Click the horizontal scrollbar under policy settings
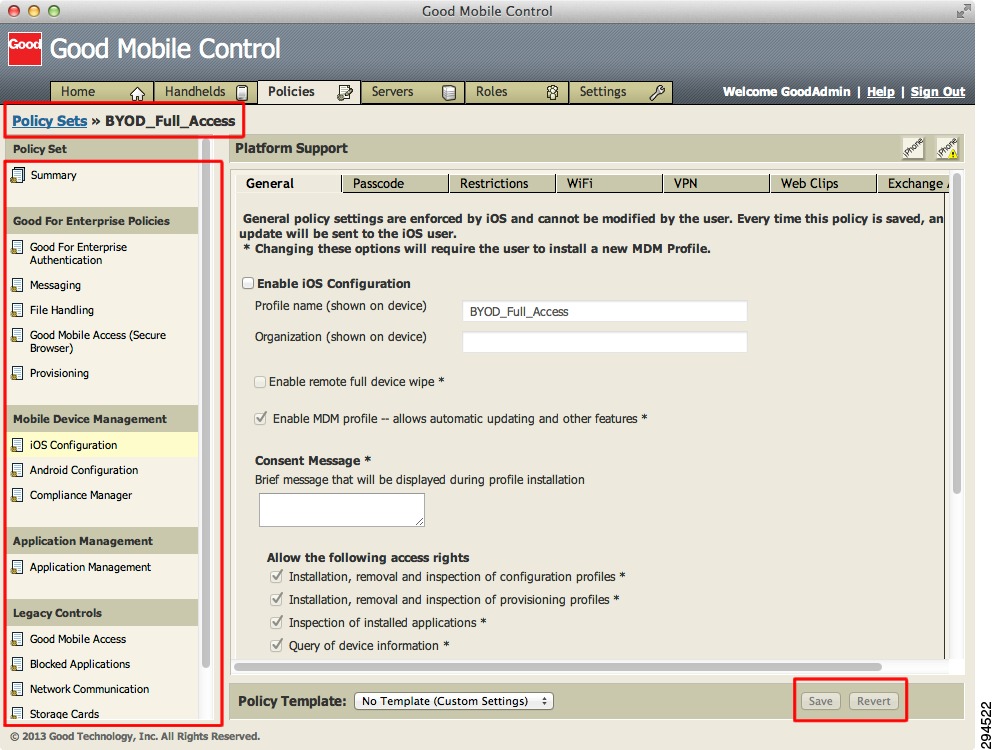The image size is (992, 750). [557, 666]
